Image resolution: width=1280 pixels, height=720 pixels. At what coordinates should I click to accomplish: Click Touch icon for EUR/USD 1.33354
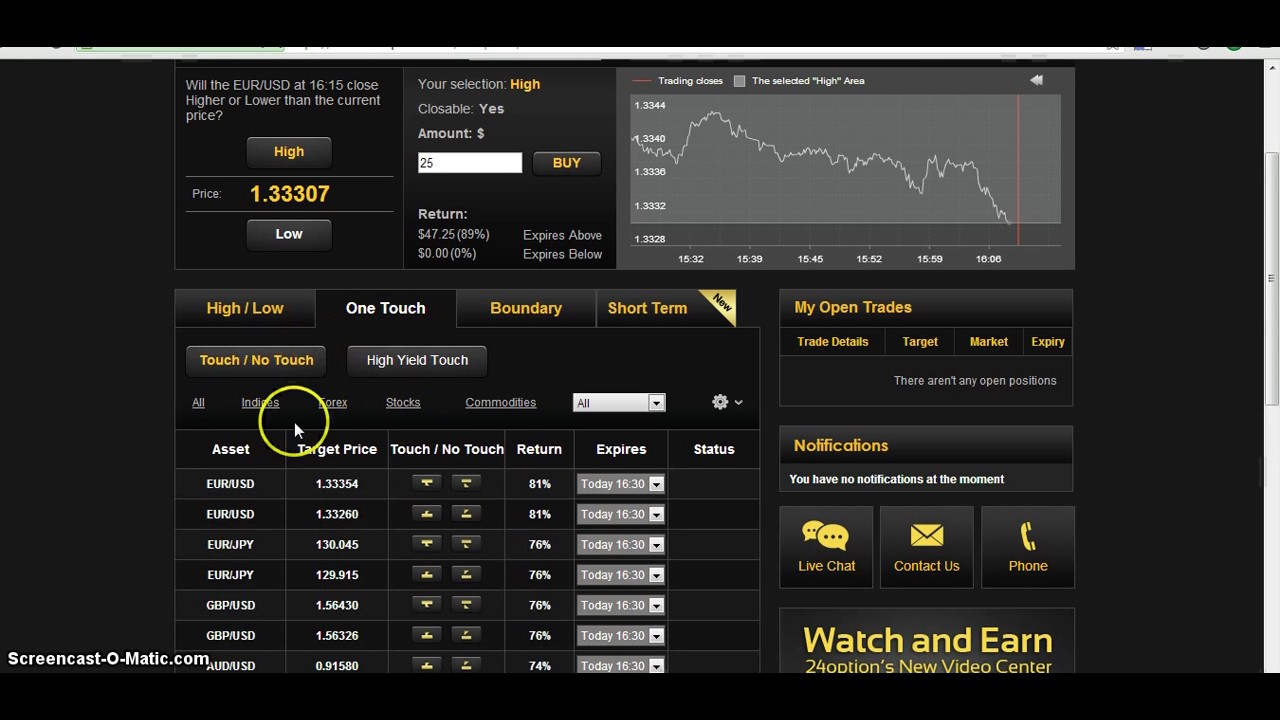(427, 484)
